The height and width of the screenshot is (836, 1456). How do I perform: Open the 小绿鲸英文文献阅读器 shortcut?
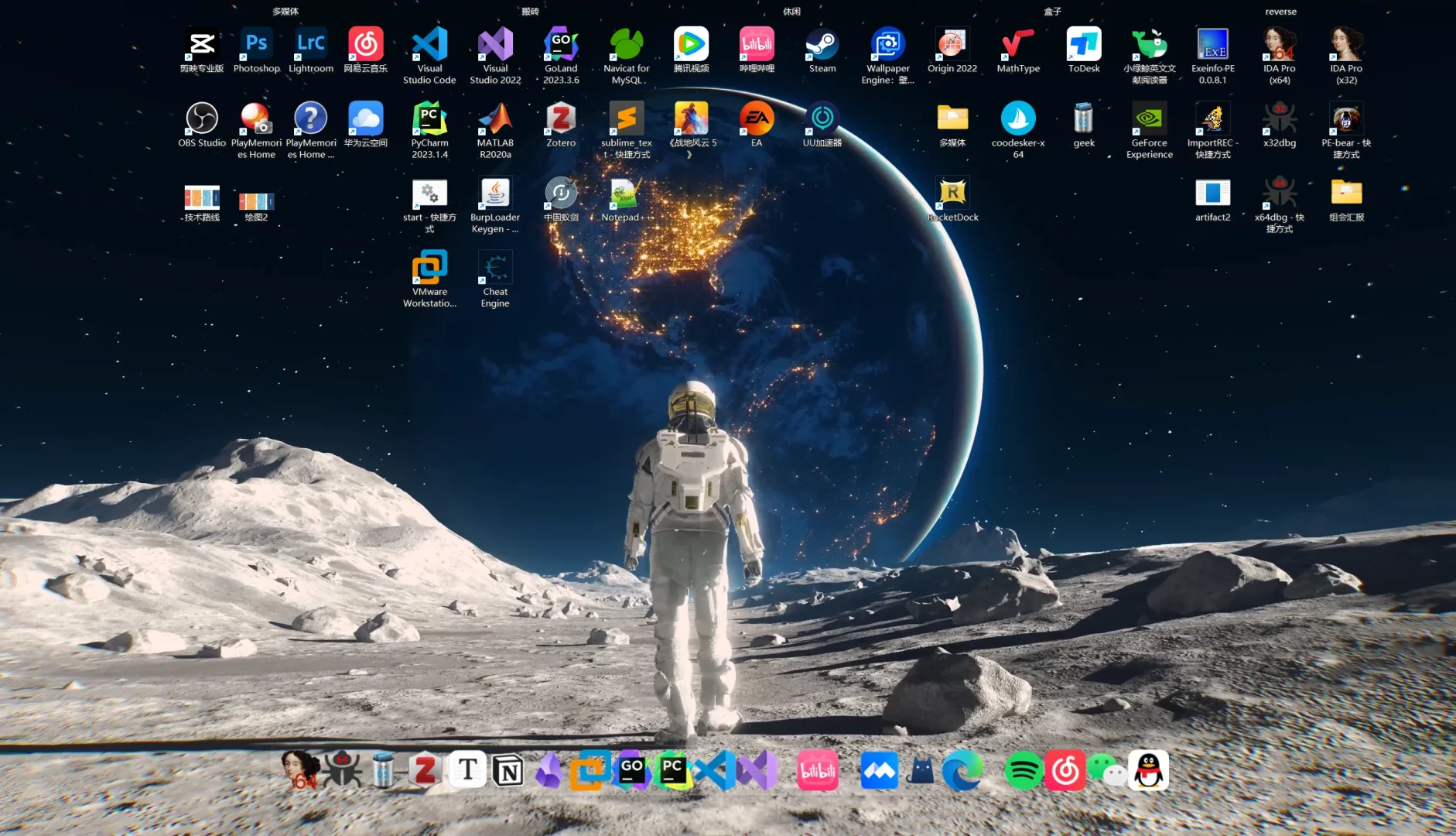1150,56
